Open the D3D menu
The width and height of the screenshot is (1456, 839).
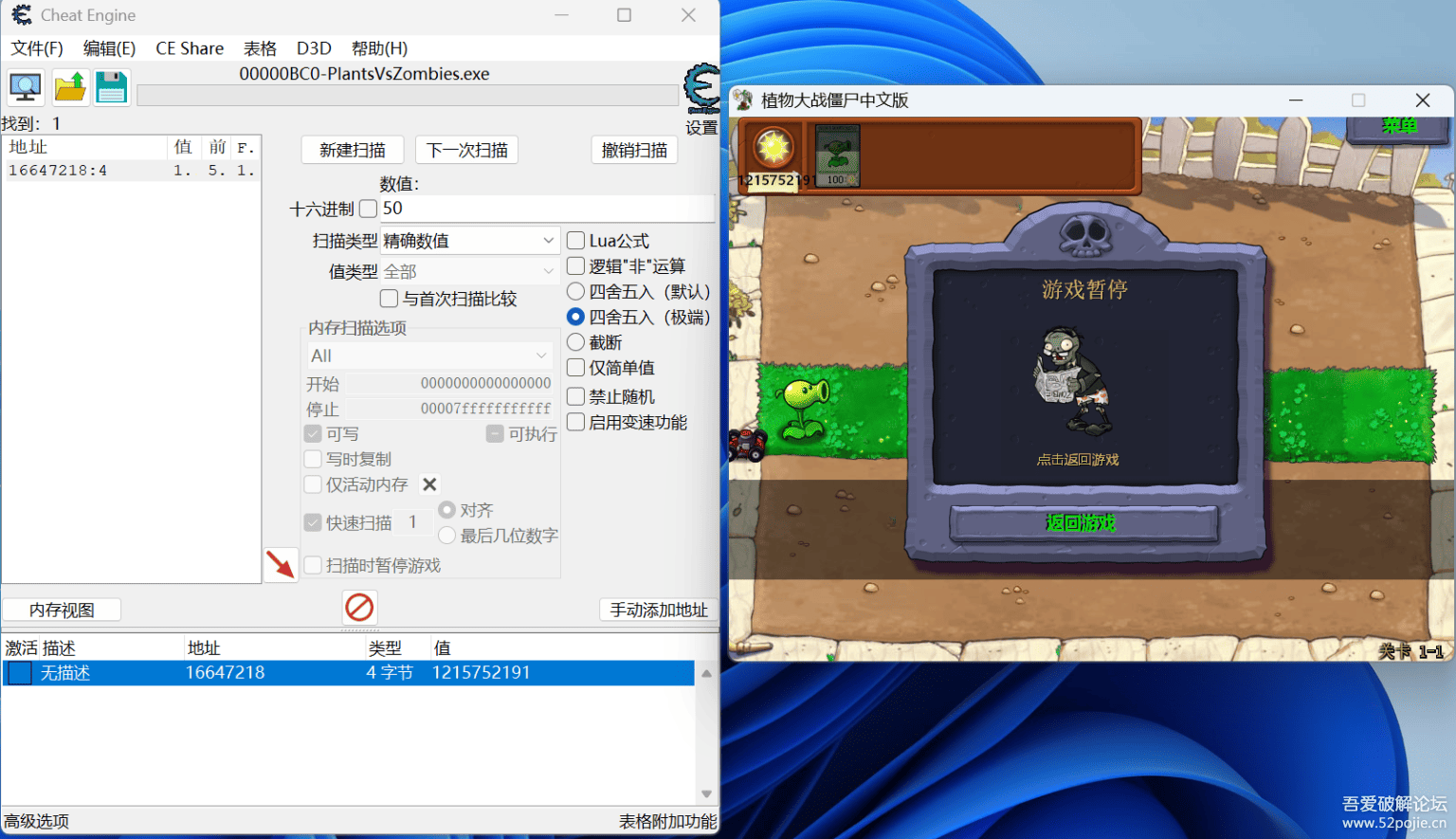point(314,48)
